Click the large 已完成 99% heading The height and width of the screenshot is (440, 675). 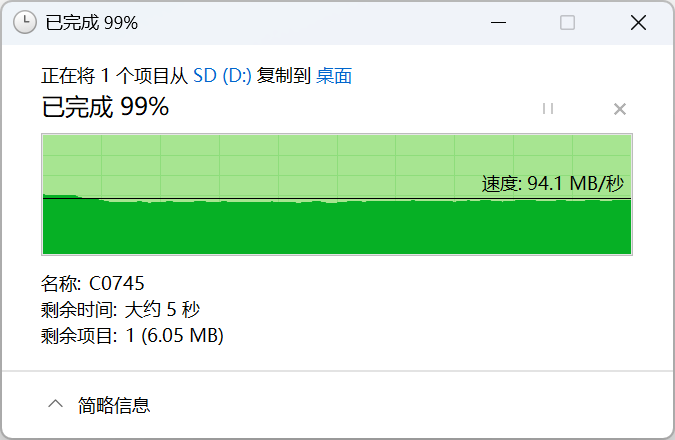pos(105,107)
